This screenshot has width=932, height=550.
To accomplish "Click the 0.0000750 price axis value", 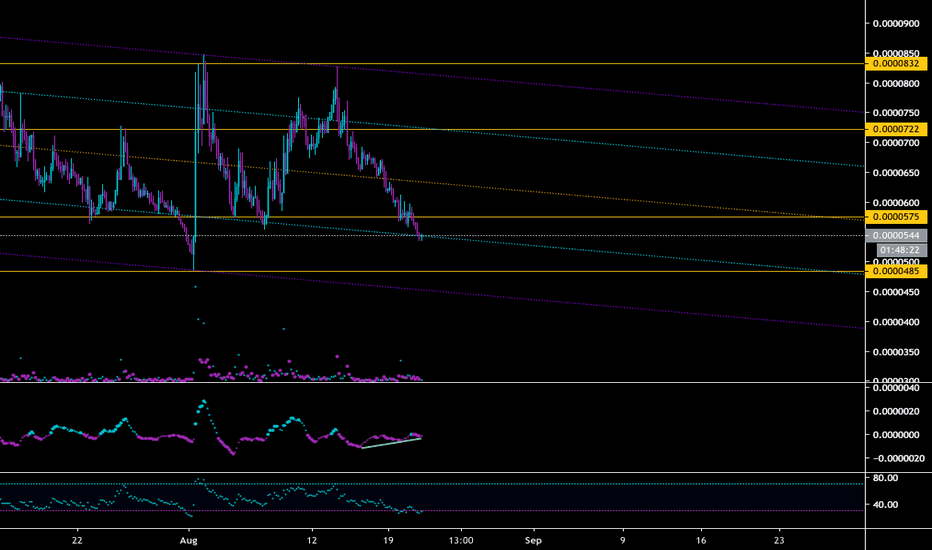I will pos(896,113).
